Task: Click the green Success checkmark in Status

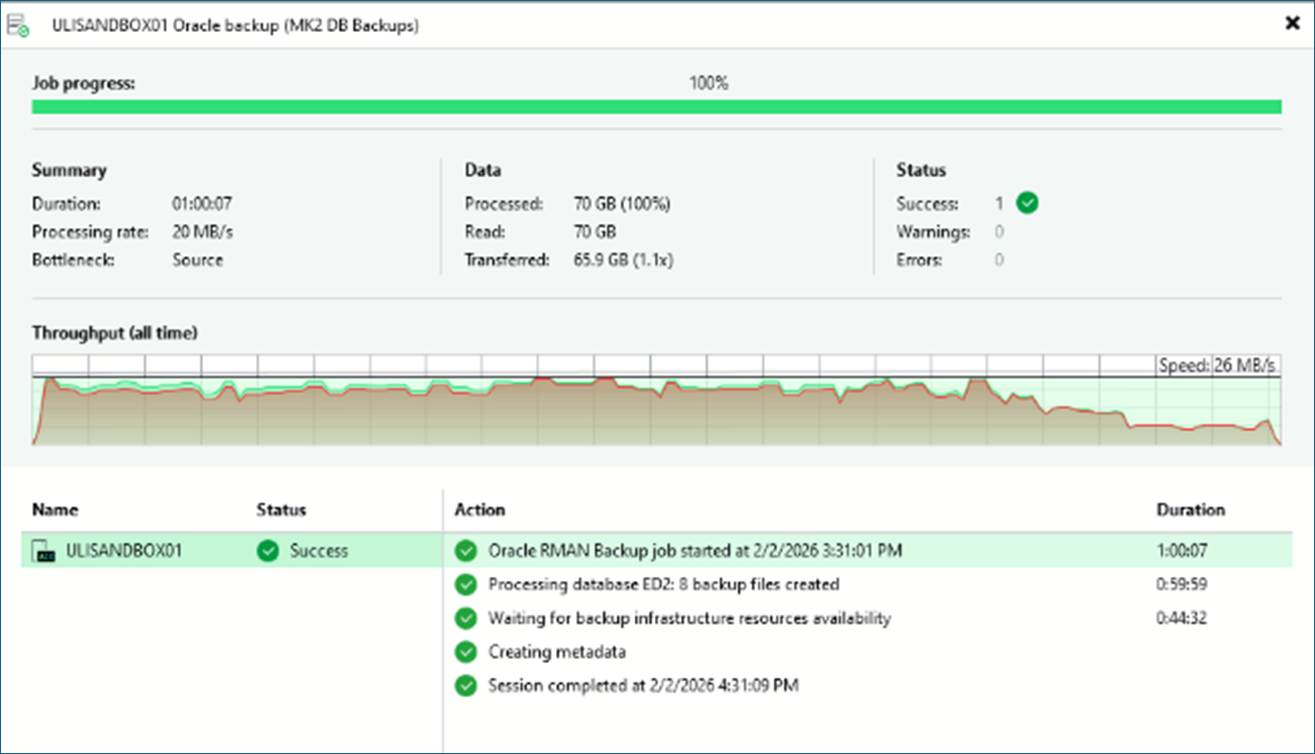Action: pyautogui.click(x=1027, y=203)
